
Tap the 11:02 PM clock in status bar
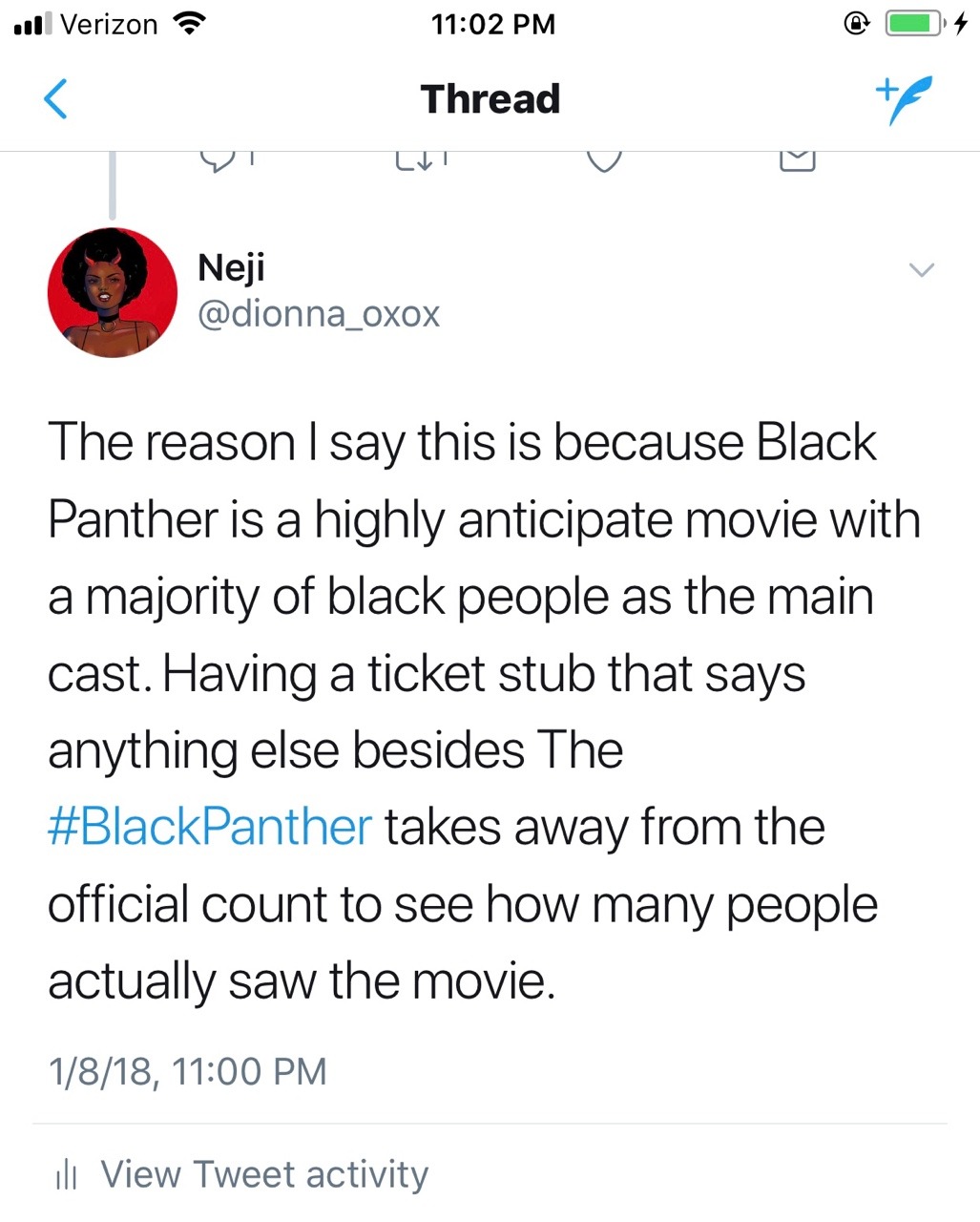(x=492, y=24)
